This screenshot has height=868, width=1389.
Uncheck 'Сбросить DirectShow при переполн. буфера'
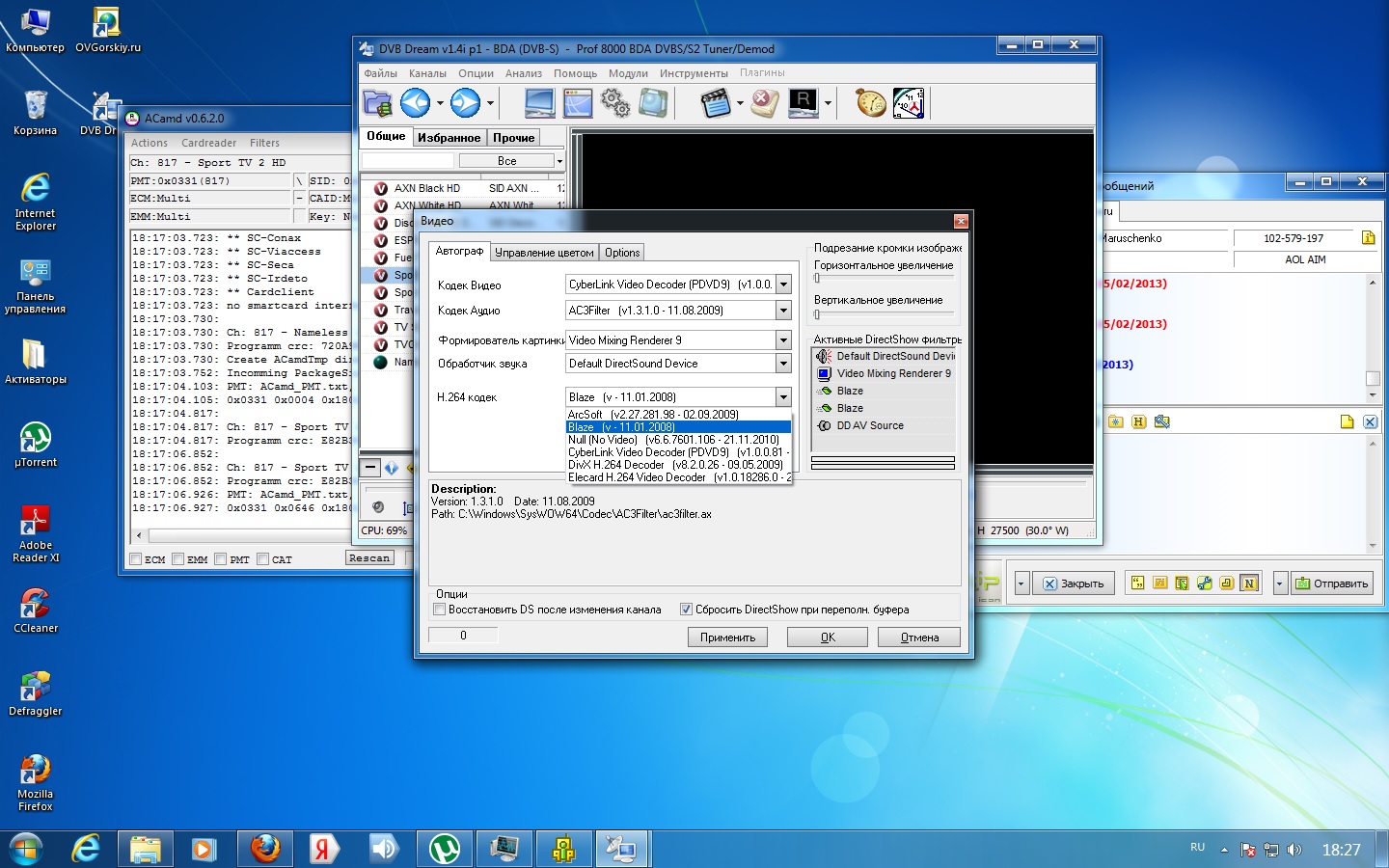point(686,610)
